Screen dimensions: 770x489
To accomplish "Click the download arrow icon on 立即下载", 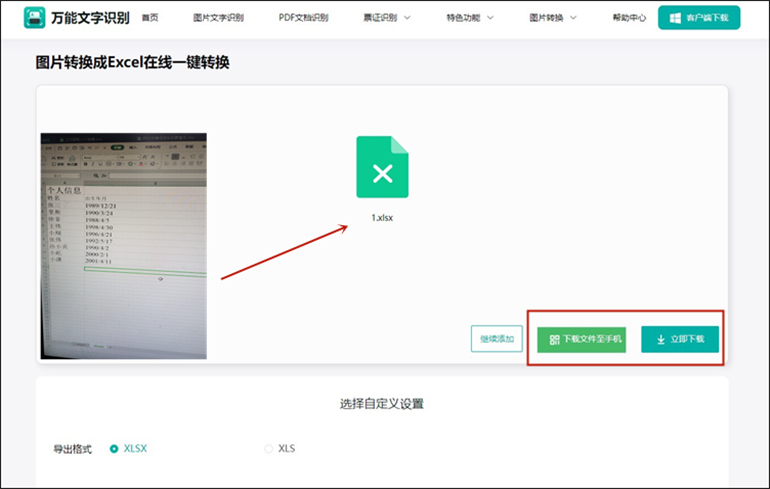I will point(661,340).
